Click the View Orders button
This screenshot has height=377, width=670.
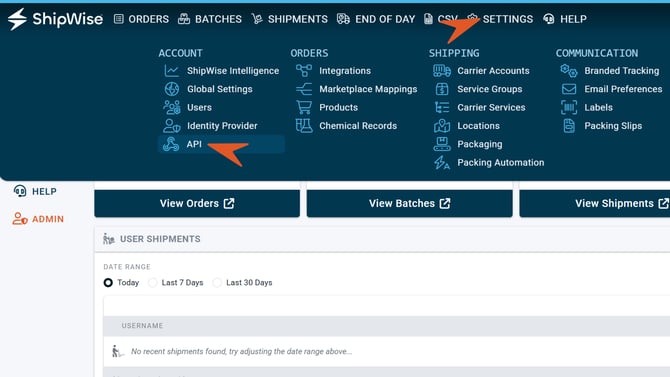coord(197,203)
